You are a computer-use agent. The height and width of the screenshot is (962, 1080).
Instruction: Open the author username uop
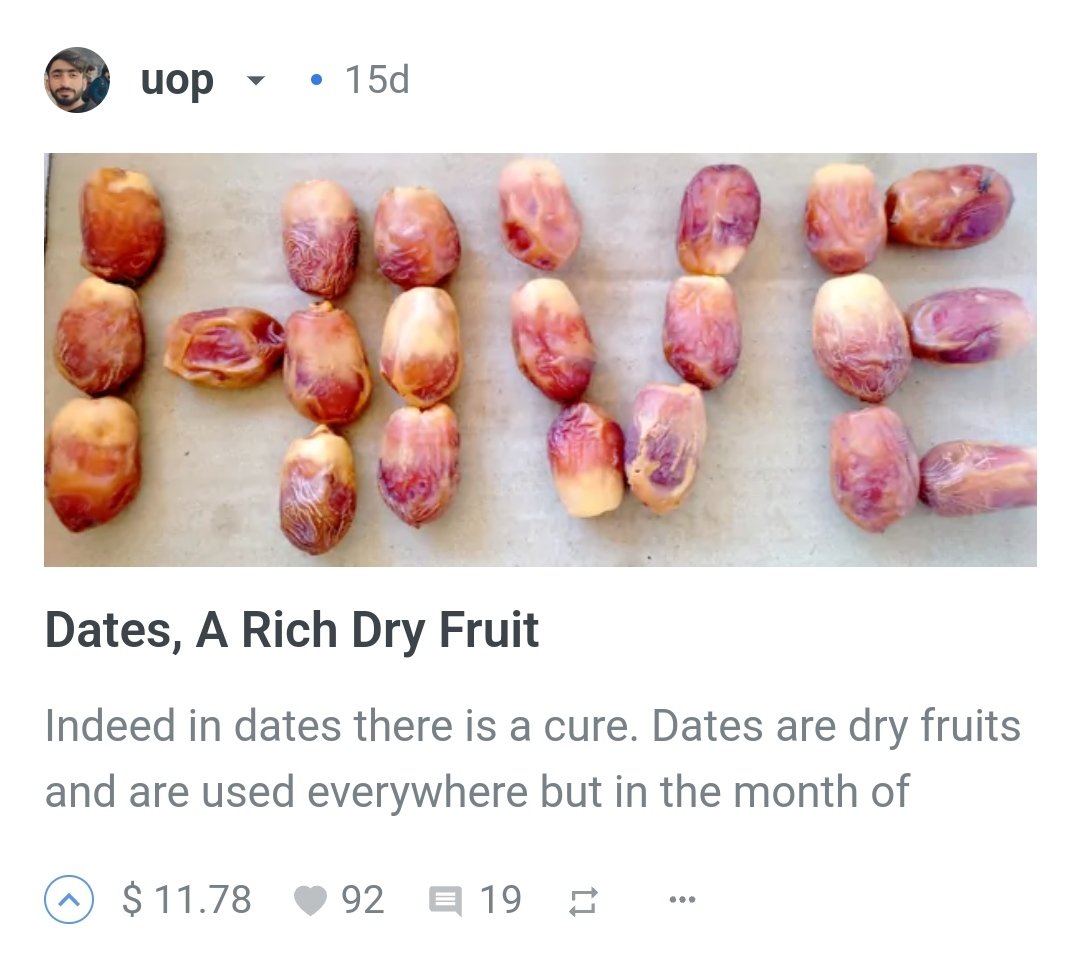tap(177, 81)
